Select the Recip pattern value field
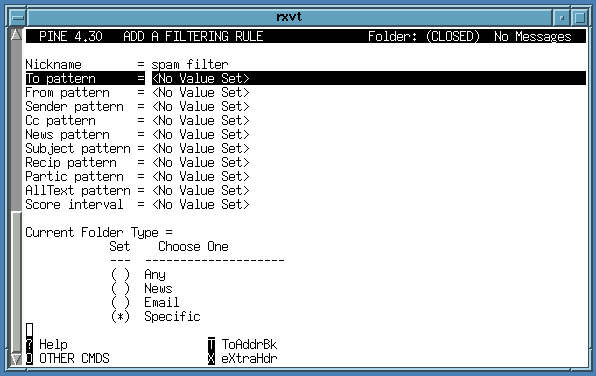Screen dimensions: 596x376 click(x=200, y=163)
